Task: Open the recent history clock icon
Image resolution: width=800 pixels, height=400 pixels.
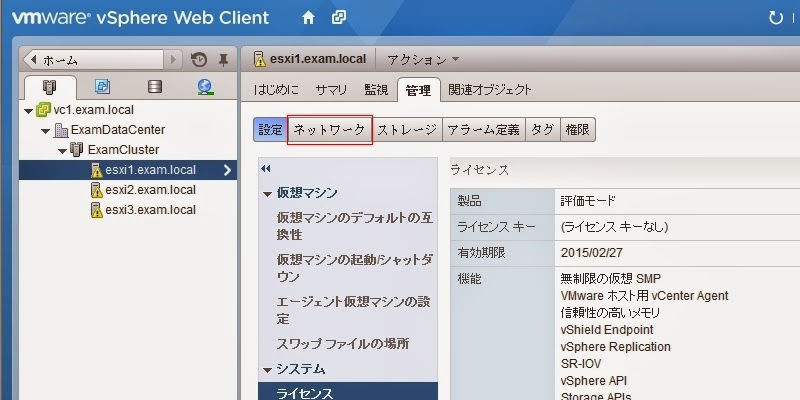Action: coord(199,60)
